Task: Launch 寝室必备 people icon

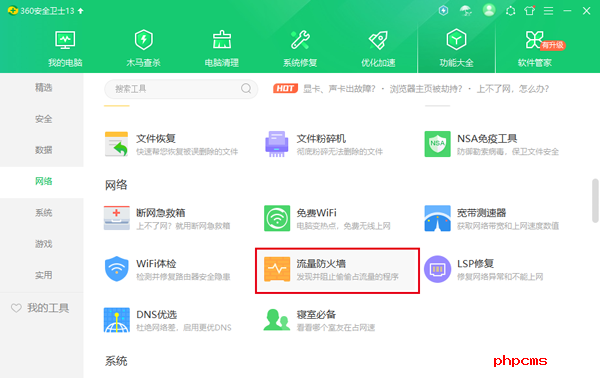Action: click(276, 319)
